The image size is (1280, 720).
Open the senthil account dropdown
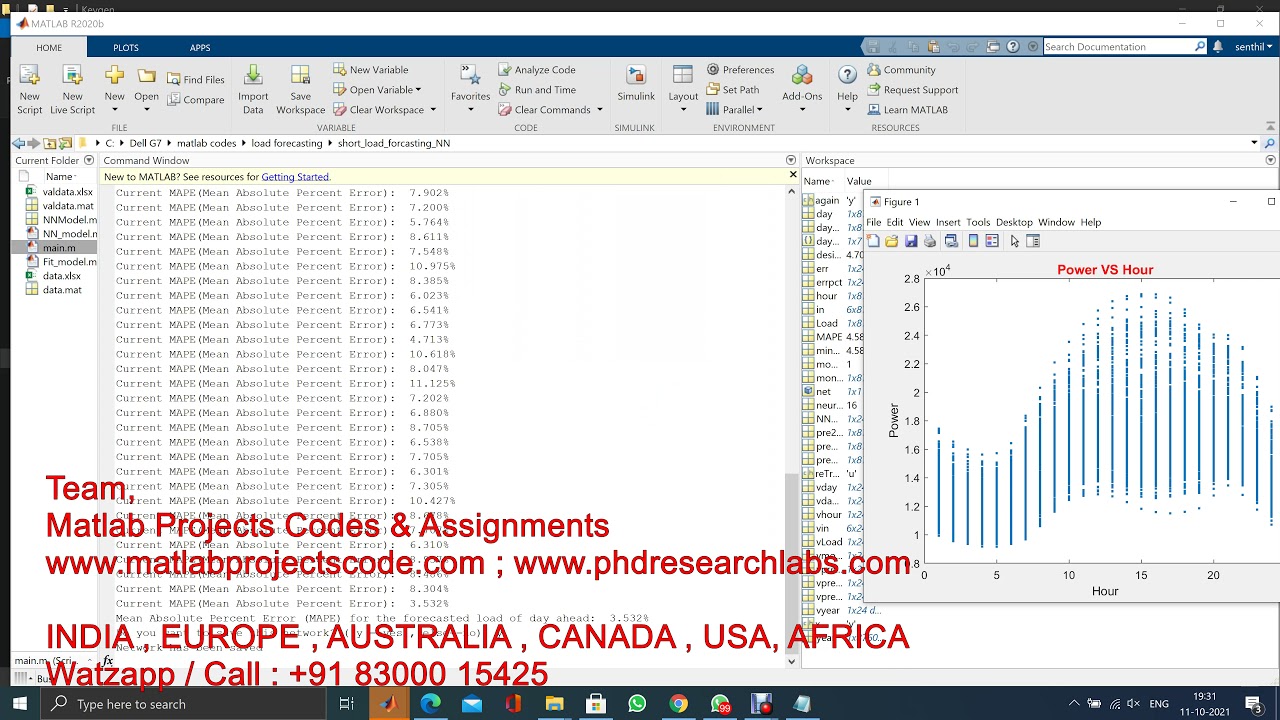pos(1254,47)
